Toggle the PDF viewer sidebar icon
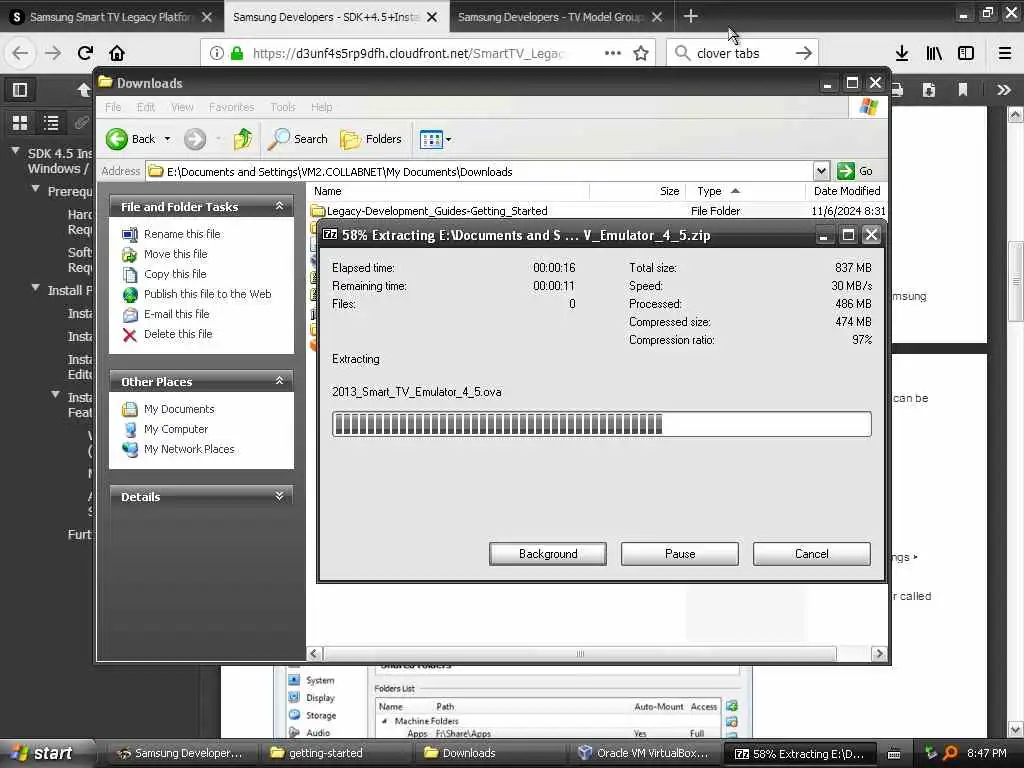Screen dimensions: 1024x768 pos(20,89)
